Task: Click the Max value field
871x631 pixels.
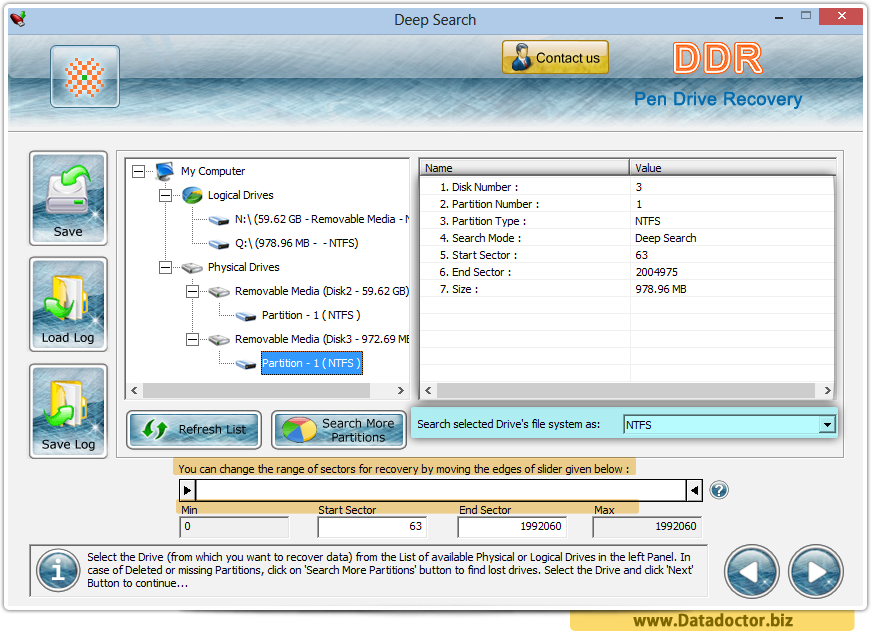Action: pos(647,527)
